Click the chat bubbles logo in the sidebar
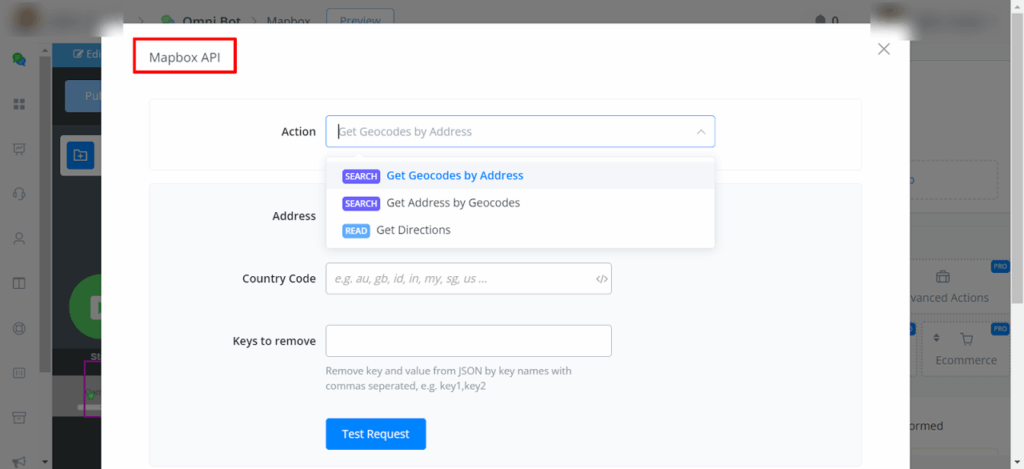Screen dimensions: 1024x469 pyautogui.click(x=19, y=59)
